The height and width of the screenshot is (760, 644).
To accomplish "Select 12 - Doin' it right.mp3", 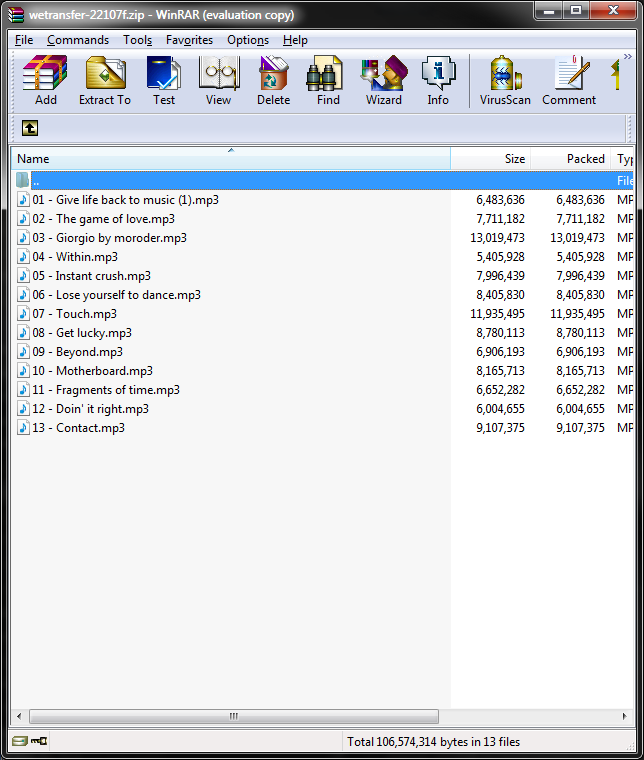I will [x=91, y=409].
